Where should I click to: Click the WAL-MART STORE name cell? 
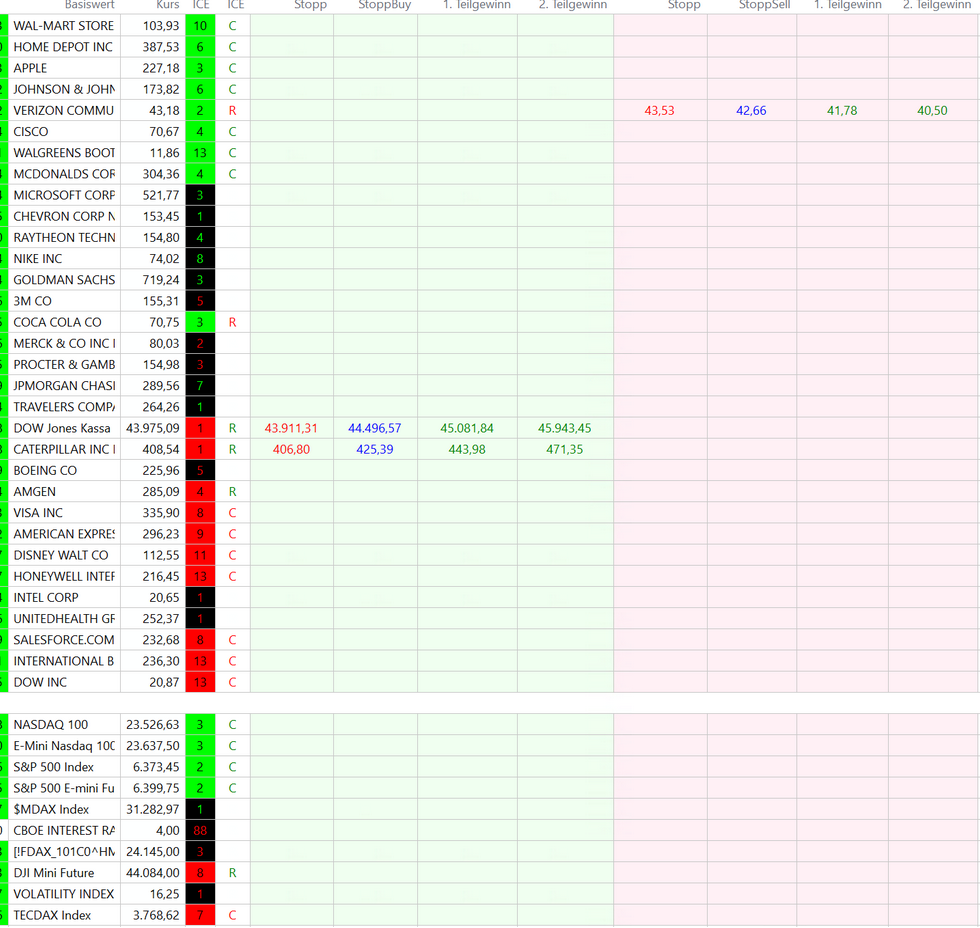pos(64,26)
